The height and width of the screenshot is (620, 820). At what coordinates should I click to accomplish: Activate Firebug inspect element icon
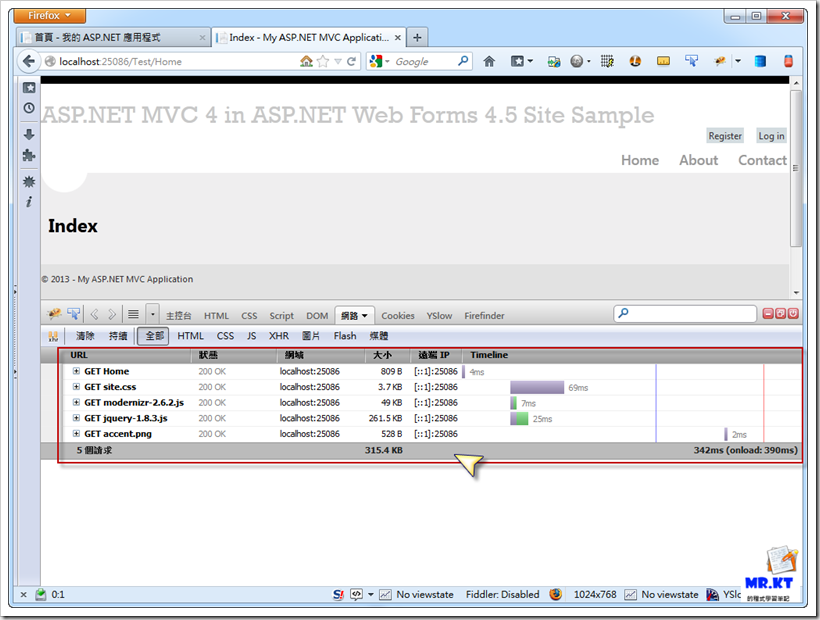tap(74, 314)
